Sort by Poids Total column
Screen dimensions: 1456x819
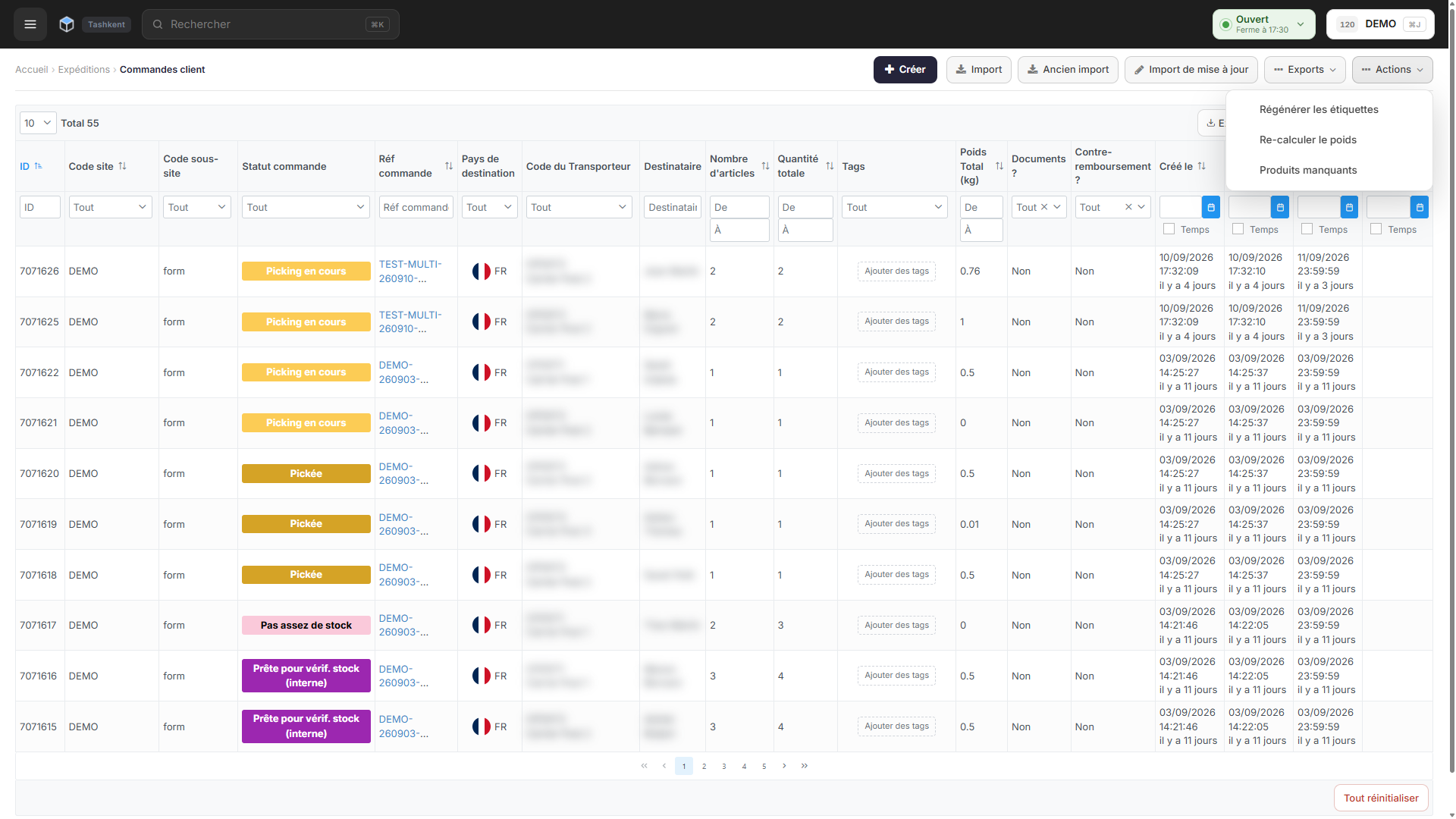(x=999, y=166)
